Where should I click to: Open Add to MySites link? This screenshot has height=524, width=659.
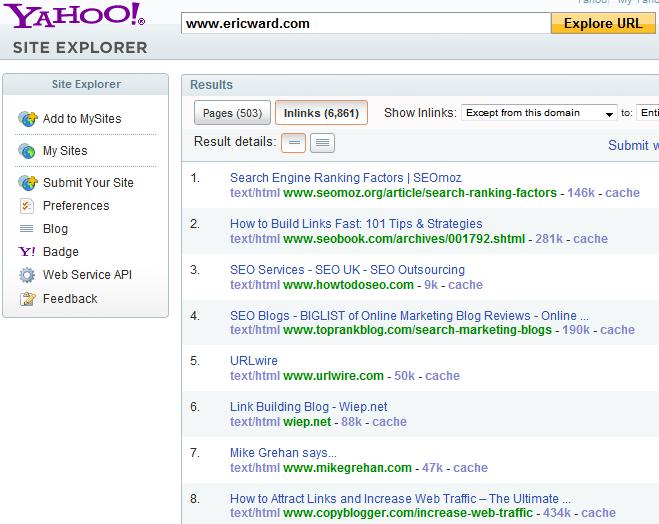click(x=82, y=119)
